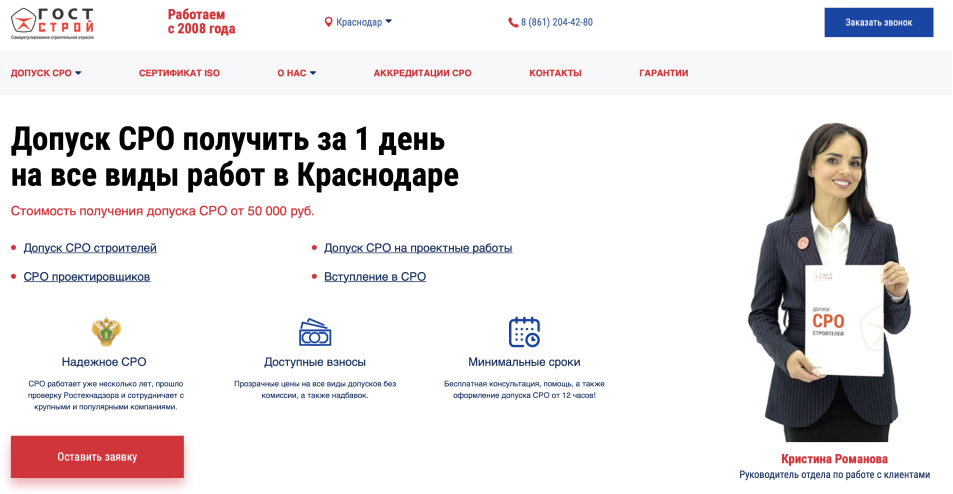Click the phone handset icon
The width and height of the screenshot is (953, 494).
513,22
